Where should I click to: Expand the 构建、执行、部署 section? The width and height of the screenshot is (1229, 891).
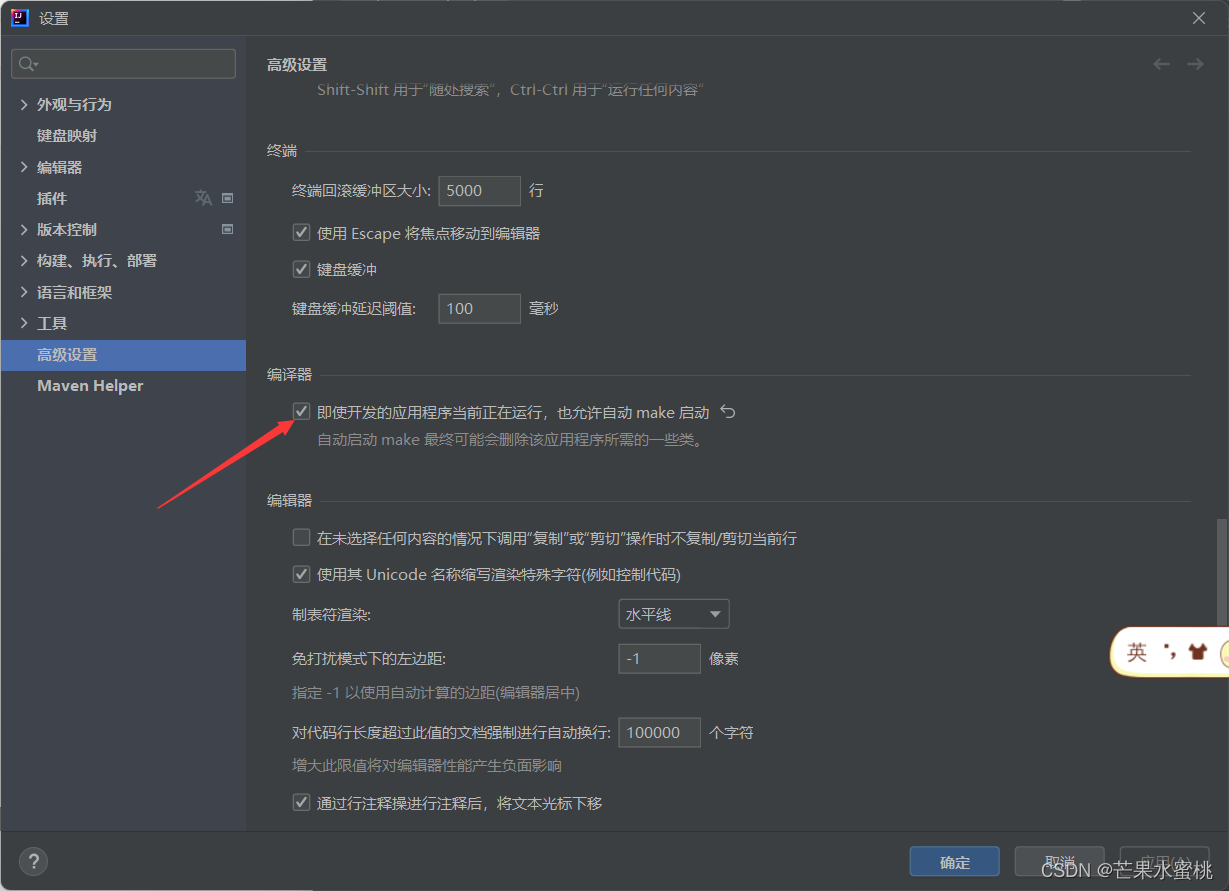(x=23, y=260)
